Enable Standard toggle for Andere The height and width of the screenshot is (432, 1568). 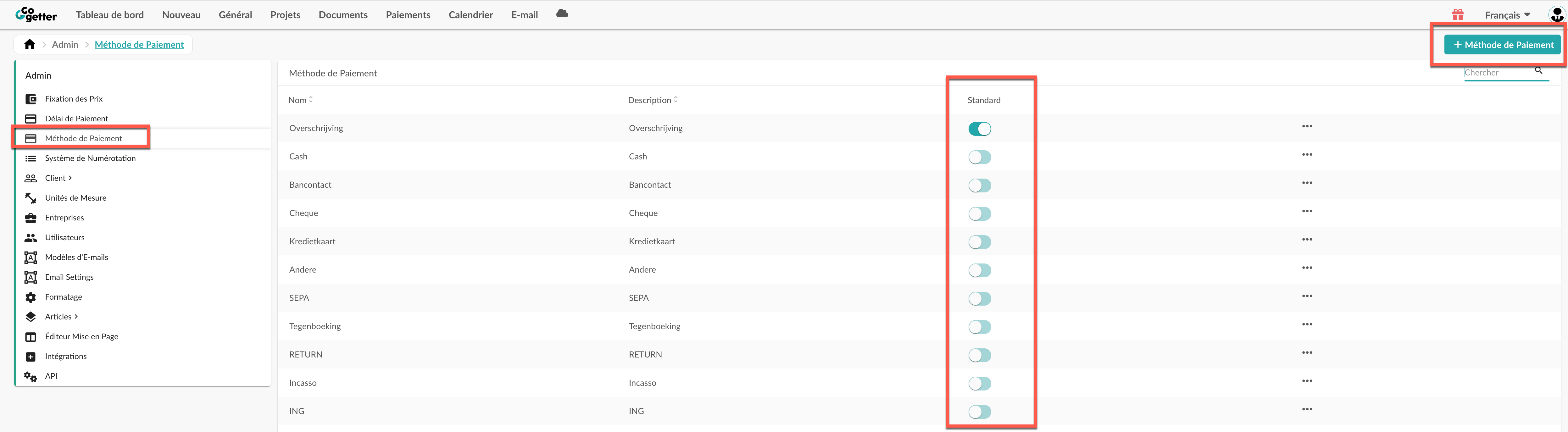tap(979, 270)
